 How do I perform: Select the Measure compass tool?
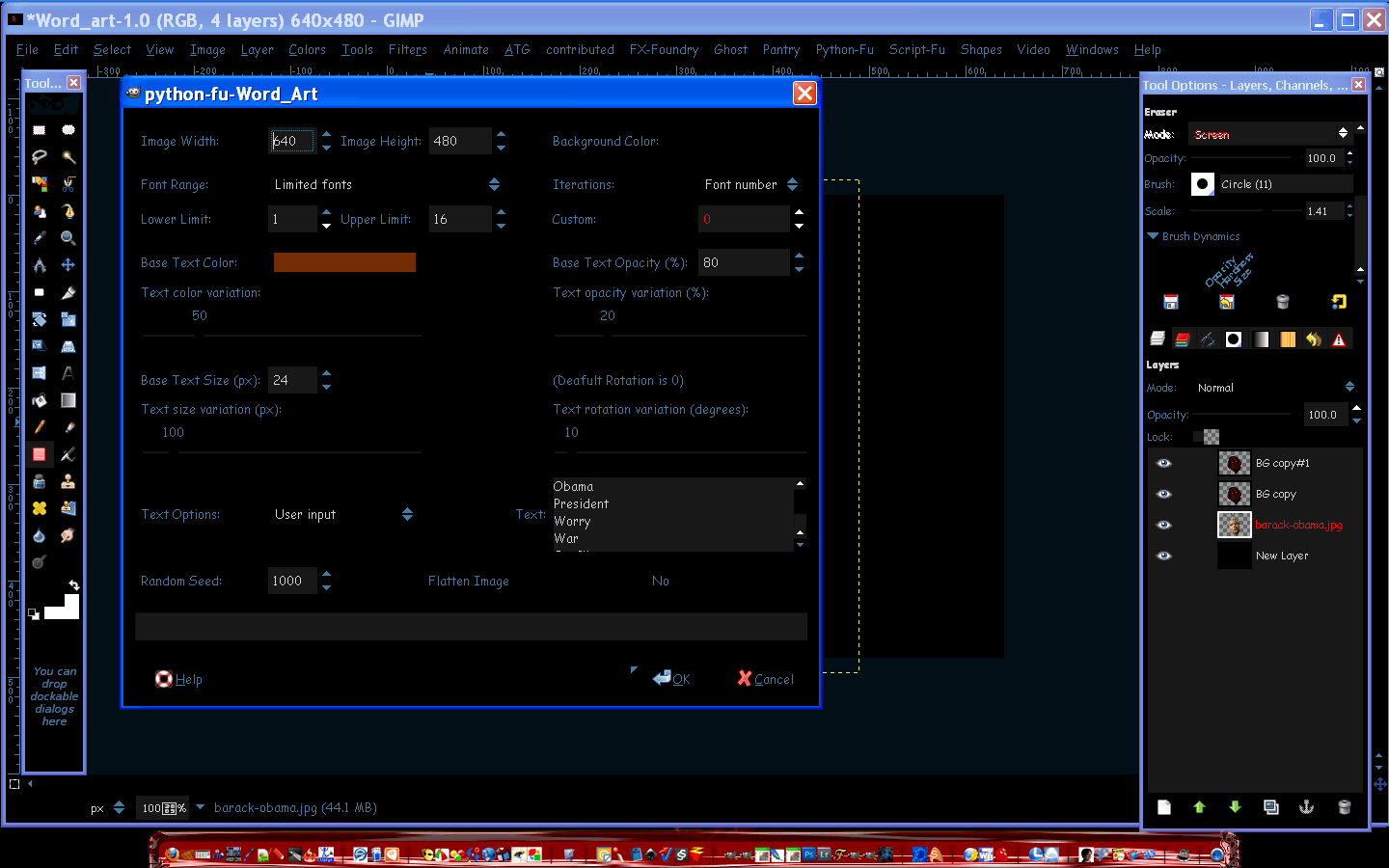tap(40, 264)
